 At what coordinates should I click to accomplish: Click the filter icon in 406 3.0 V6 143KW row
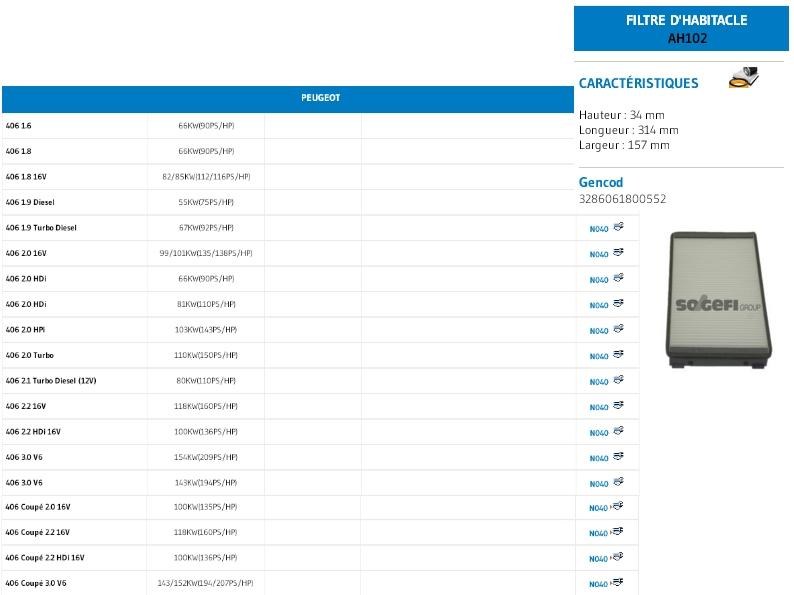(618, 482)
